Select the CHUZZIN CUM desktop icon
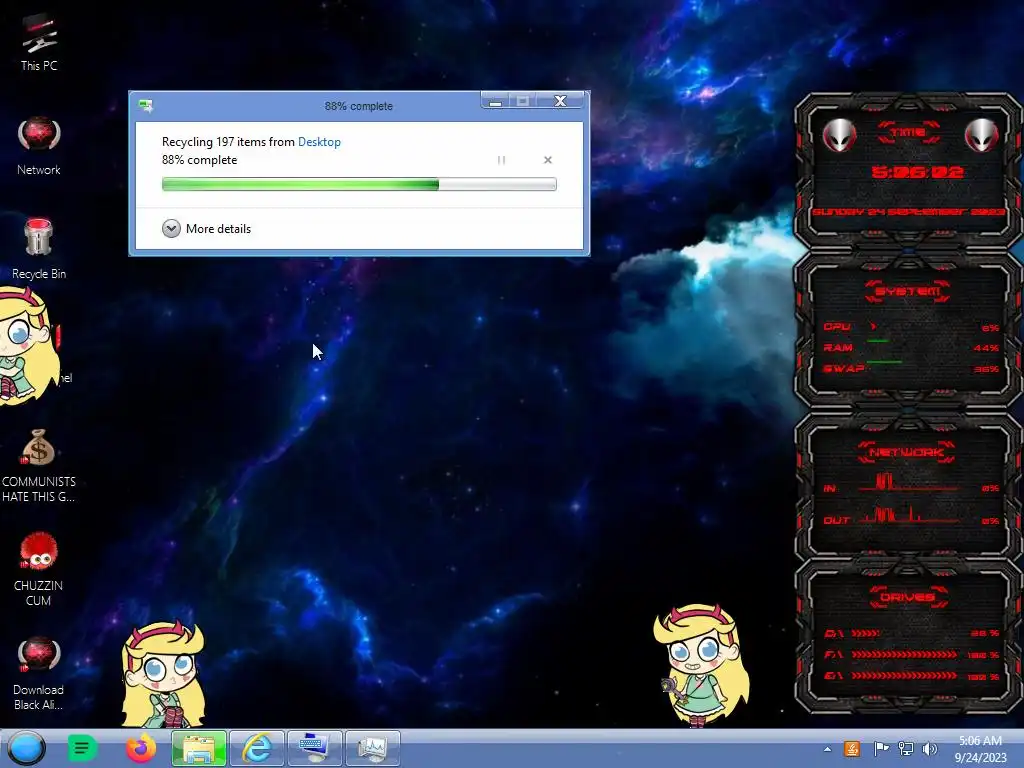The height and width of the screenshot is (768, 1024). pyautogui.click(x=39, y=569)
